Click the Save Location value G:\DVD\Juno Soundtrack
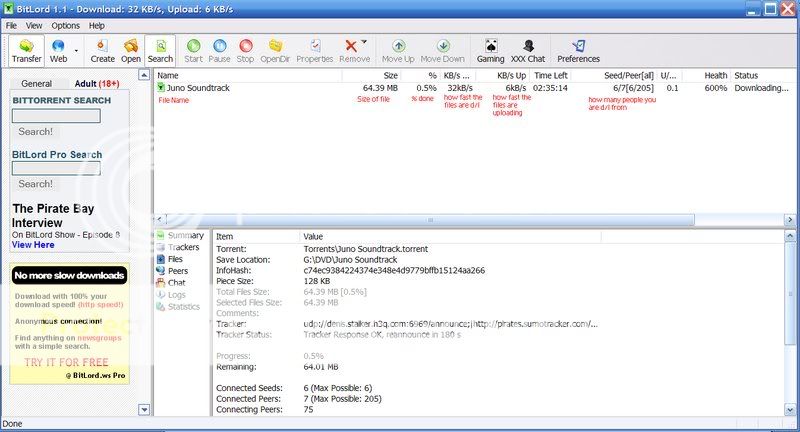The width and height of the screenshot is (800, 432). [x=350, y=260]
